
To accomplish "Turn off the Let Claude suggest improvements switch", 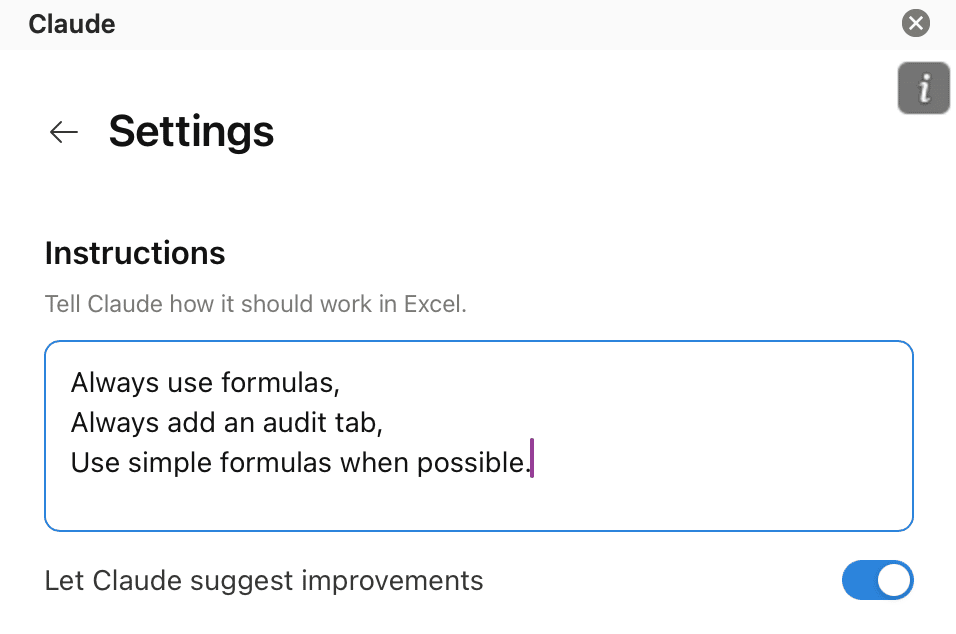I will (877, 580).
